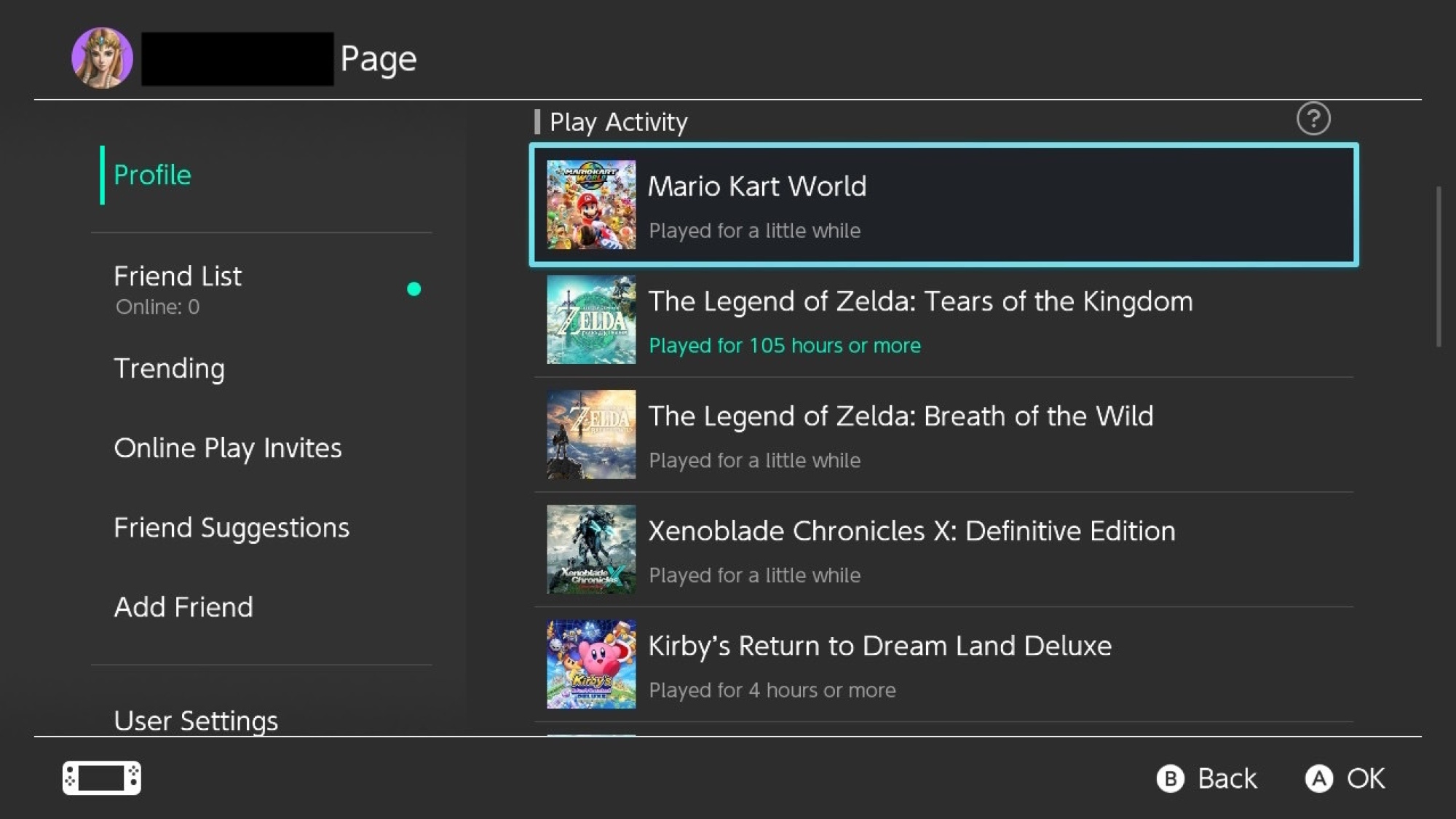Click the 'Page' header title text

pos(379,58)
